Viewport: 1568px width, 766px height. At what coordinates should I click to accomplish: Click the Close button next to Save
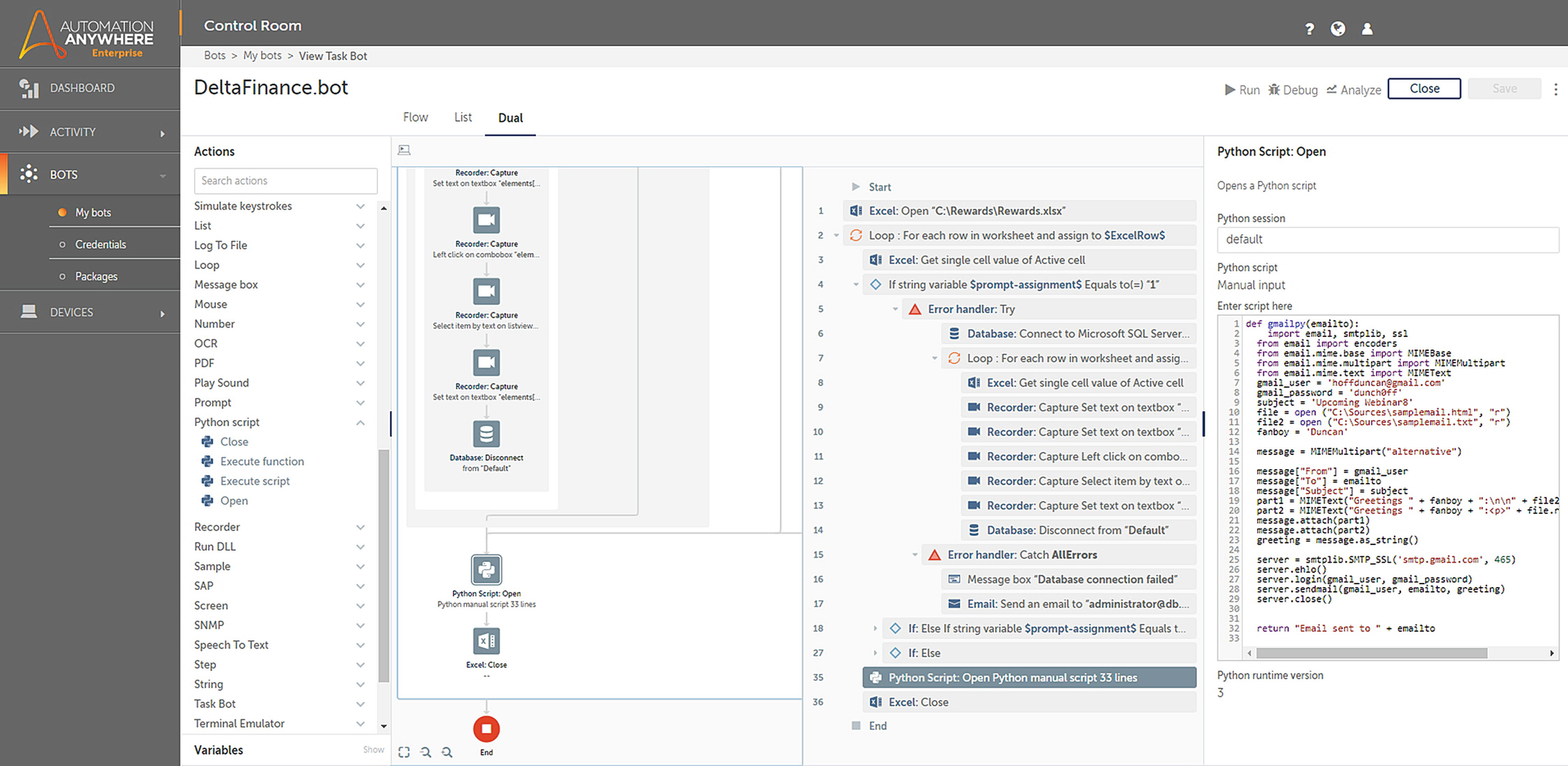pyautogui.click(x=1424, y=89)
